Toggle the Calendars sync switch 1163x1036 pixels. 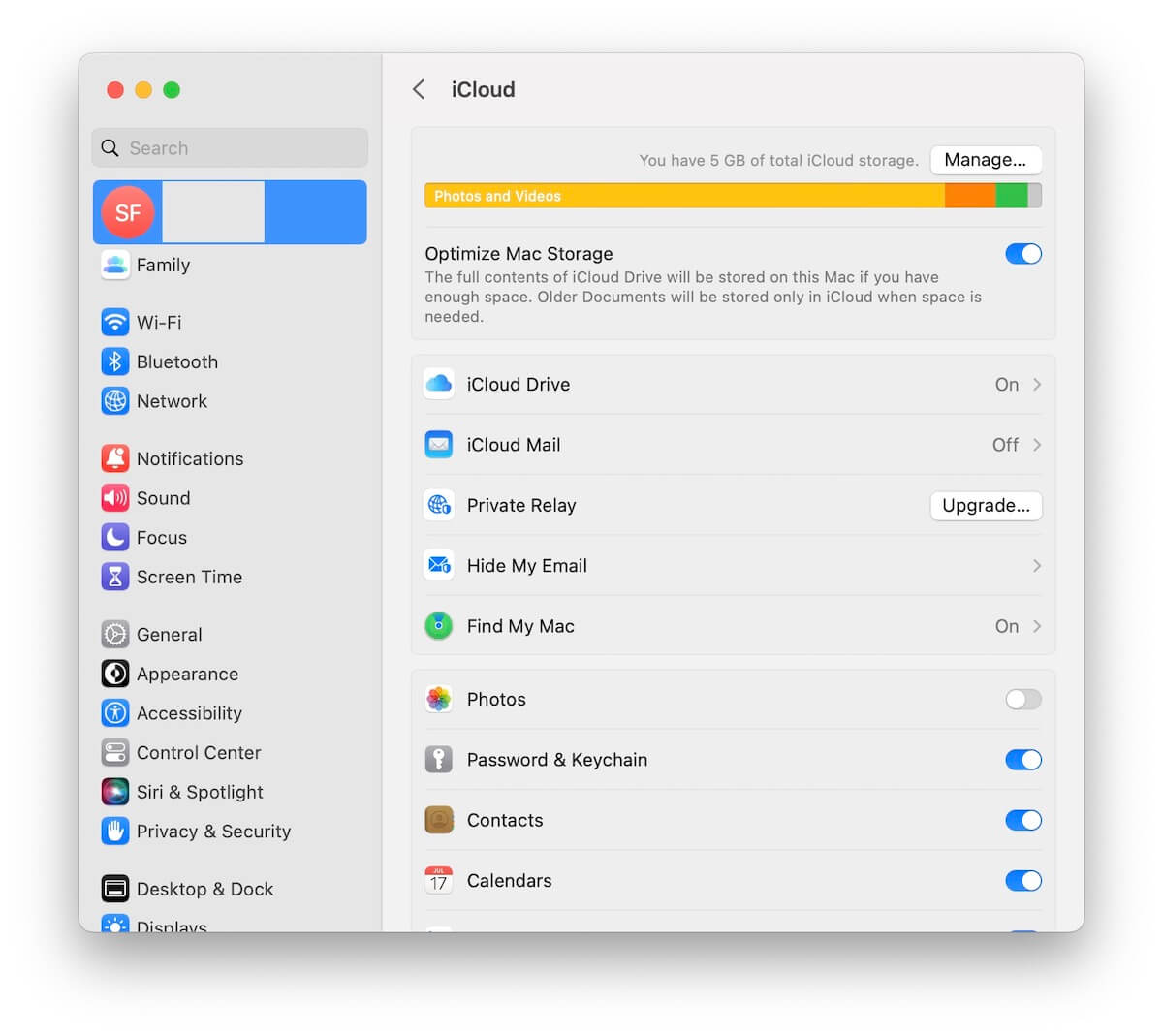pos(1023,881)
